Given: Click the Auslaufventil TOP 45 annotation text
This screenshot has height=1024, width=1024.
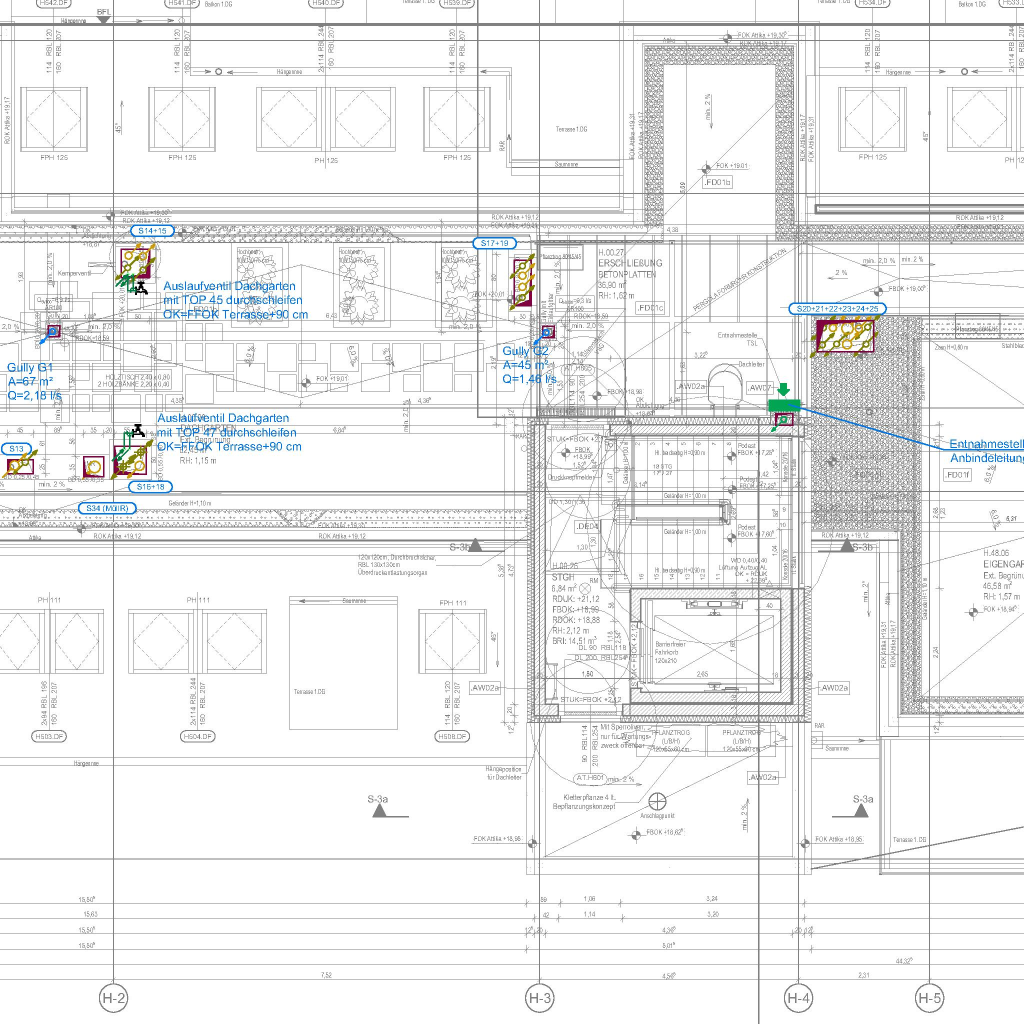Looking at the screenshot, I should (235, 300).
